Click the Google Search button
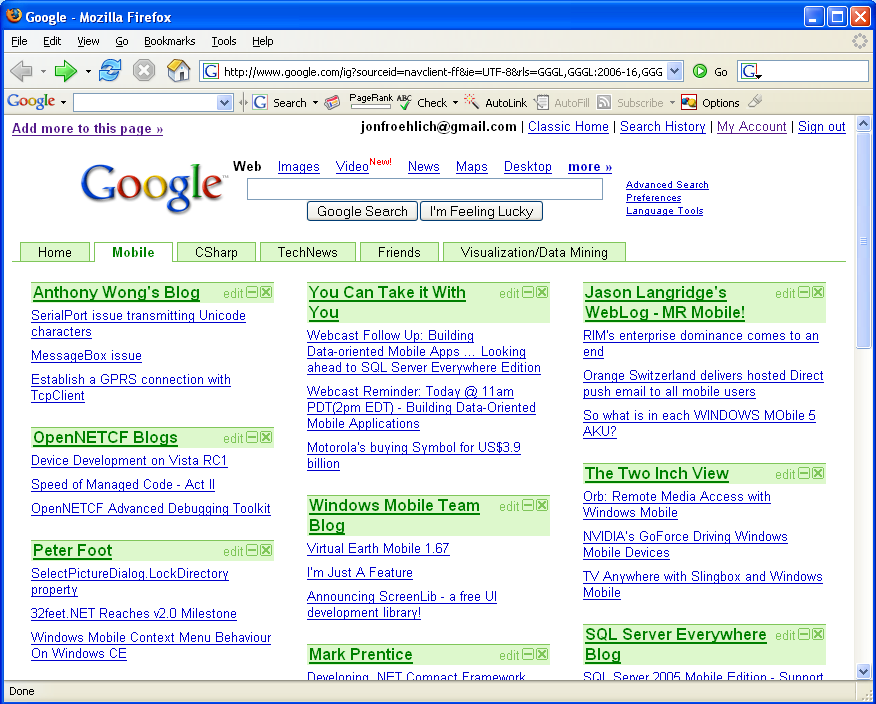The image size is (876, 704). point(362,211)
